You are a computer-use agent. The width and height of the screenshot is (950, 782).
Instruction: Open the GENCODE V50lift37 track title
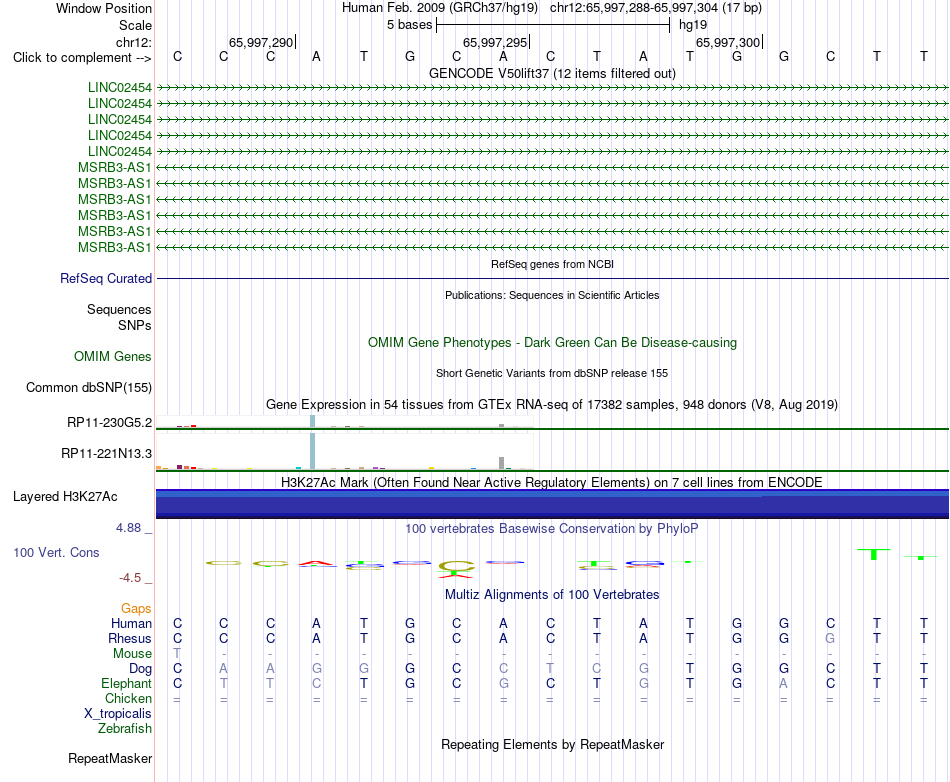pyautogui.click(x=552, y=73)
